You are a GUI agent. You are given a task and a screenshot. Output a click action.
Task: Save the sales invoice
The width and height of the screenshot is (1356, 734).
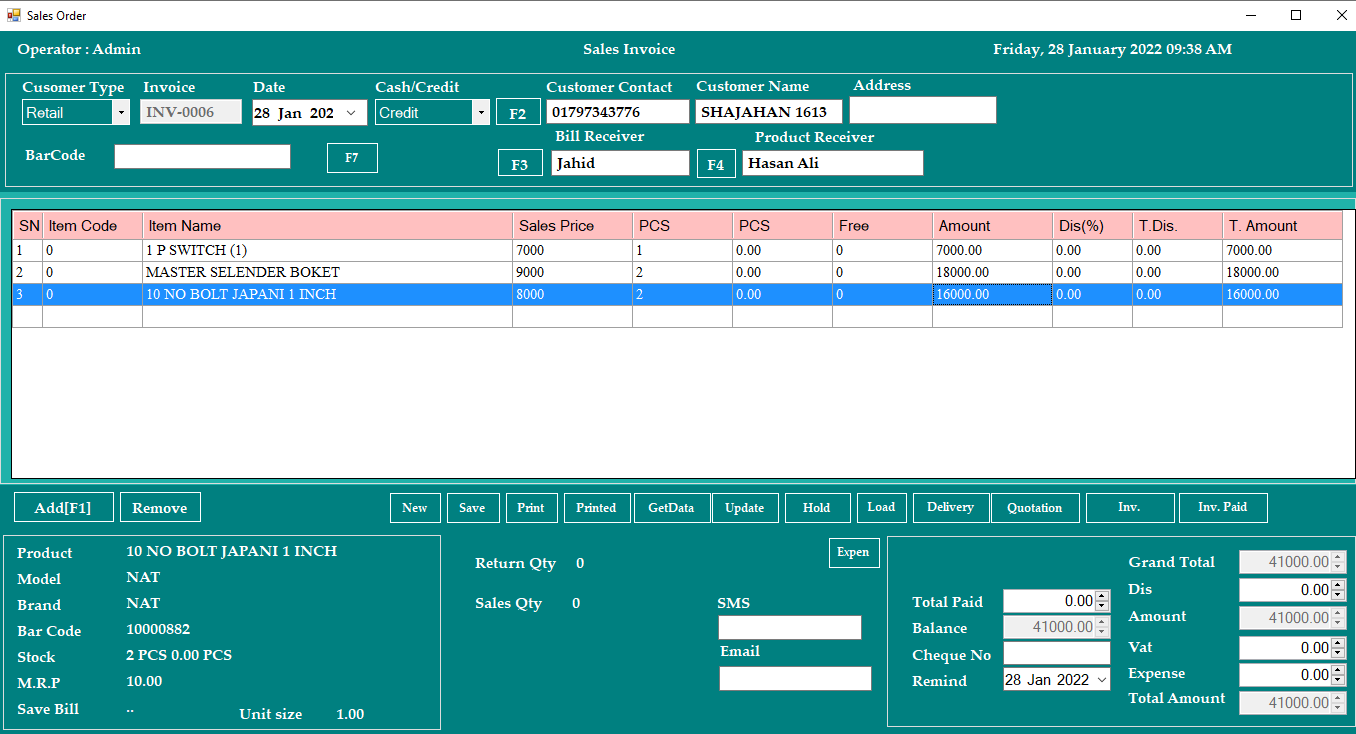472,508
